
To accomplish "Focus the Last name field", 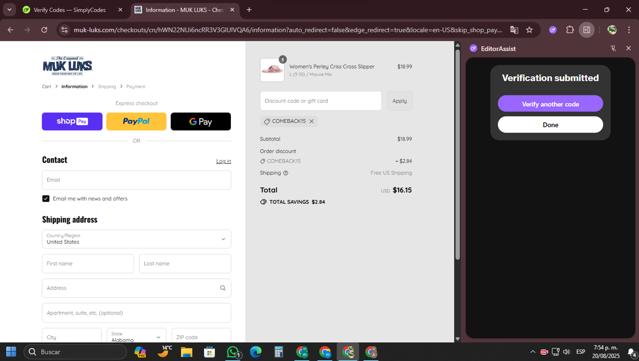I will (185, 264).
